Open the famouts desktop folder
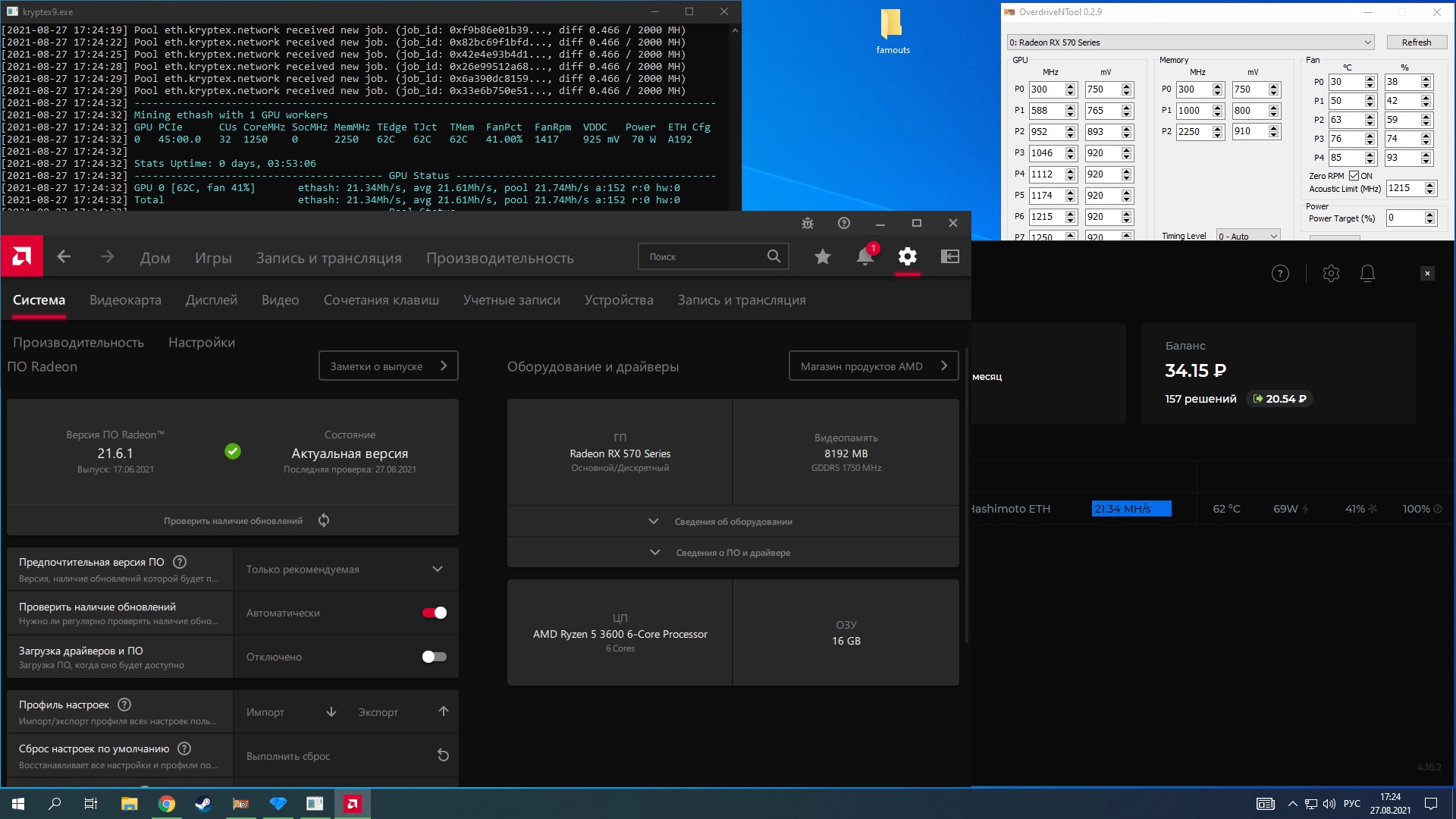The height and width of the screenshot is (819, 1456). click(893, 32)
